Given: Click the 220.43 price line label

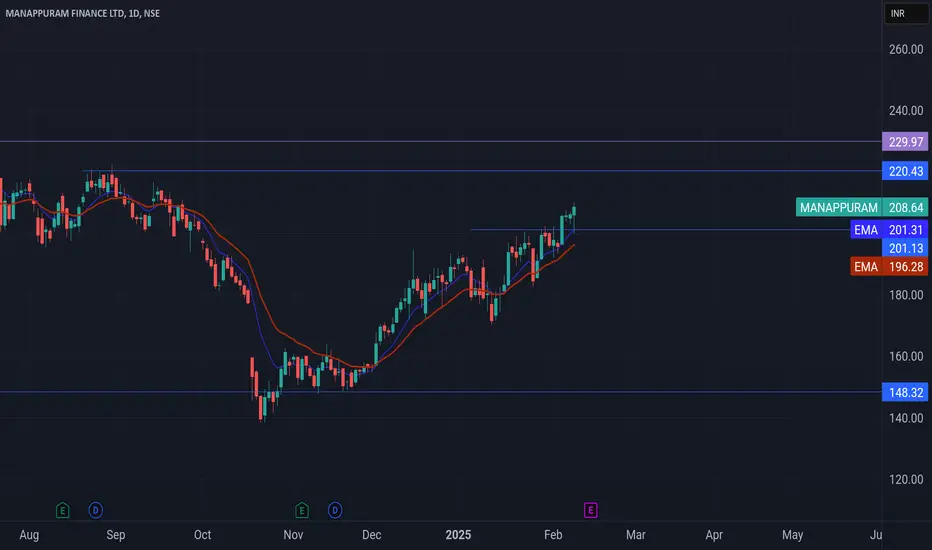Looking at the screenshot, I should [905, 171].
